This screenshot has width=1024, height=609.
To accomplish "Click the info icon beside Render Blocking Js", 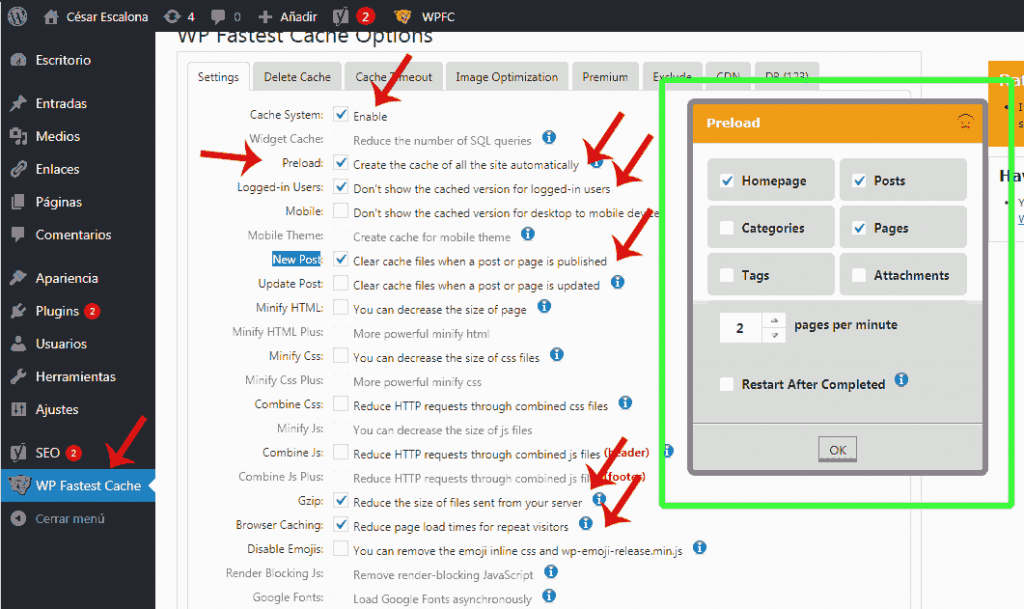I will pyautogui.click(x=551, y=572).
